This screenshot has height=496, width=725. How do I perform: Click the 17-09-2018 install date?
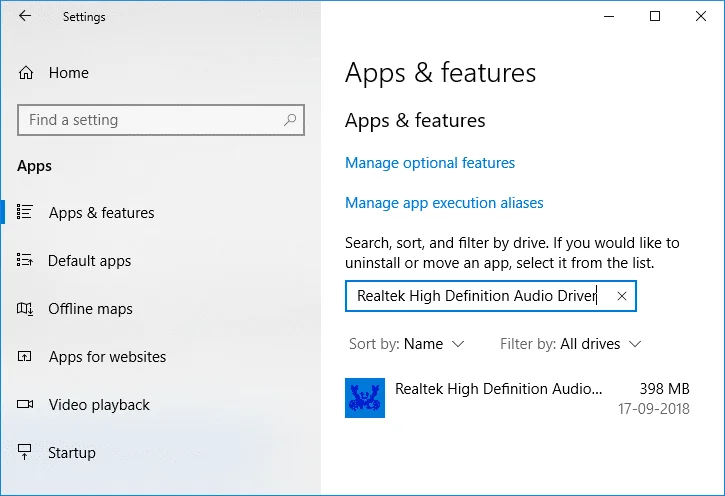654,409
